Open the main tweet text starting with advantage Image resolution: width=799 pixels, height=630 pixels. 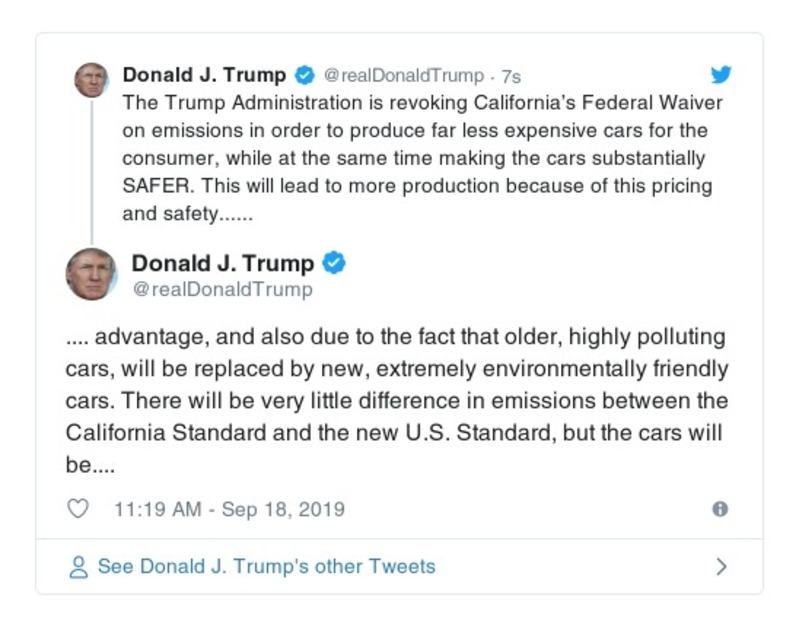point(396,402)
